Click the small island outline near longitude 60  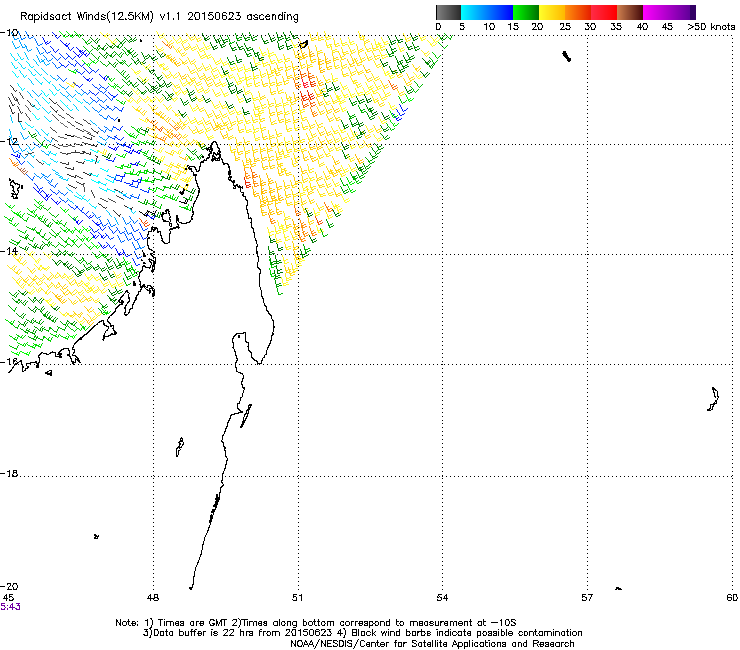713,399
